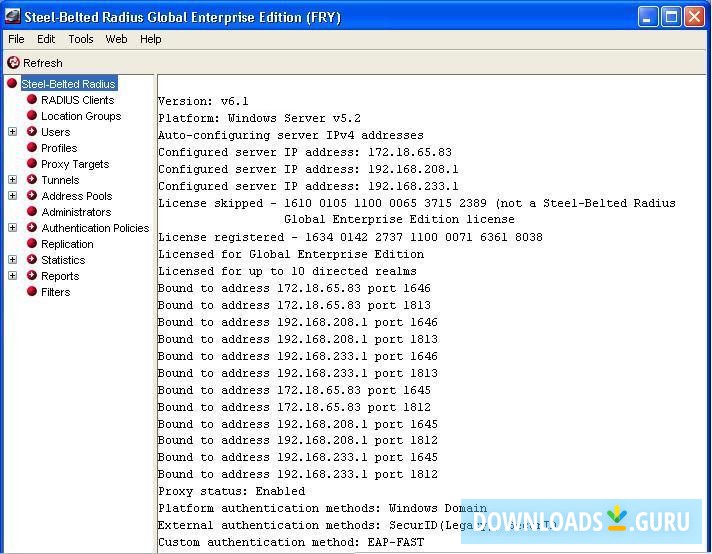Click the Address Pools node icon
The image size is (712, 554).
click(32, 195)
